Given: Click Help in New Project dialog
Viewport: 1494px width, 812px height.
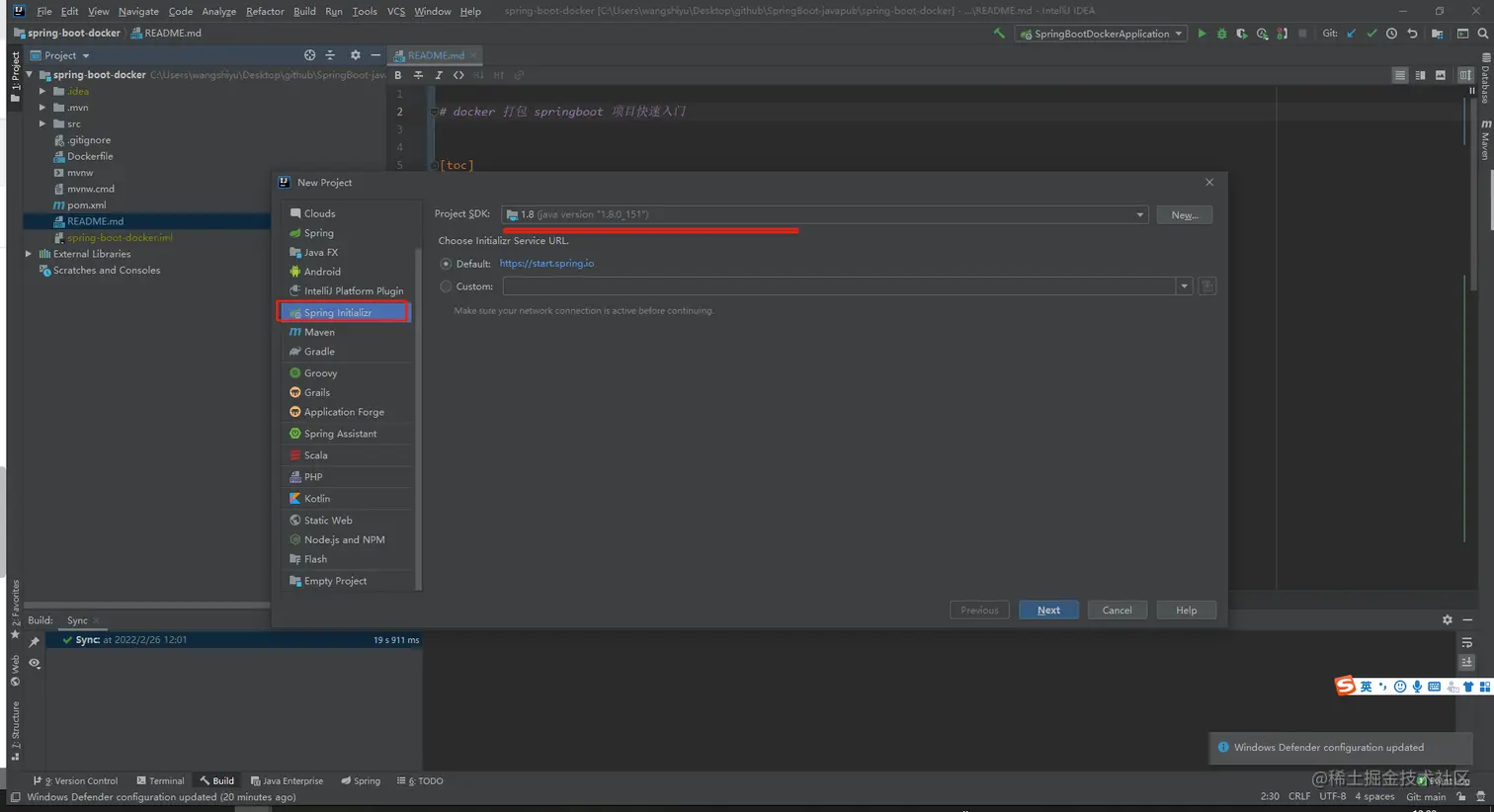Looking at the screenshot, I should pos(1186,610).
